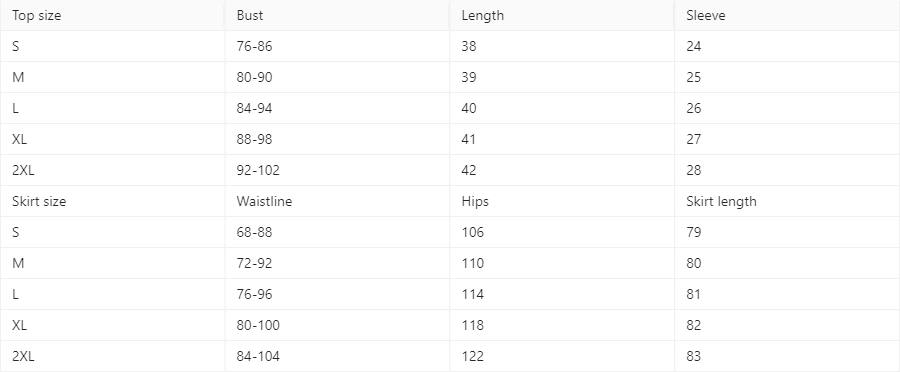This screenshot has height=372, width=900.
Task: Click the Skirt size header cell
Action: [112, 202]
